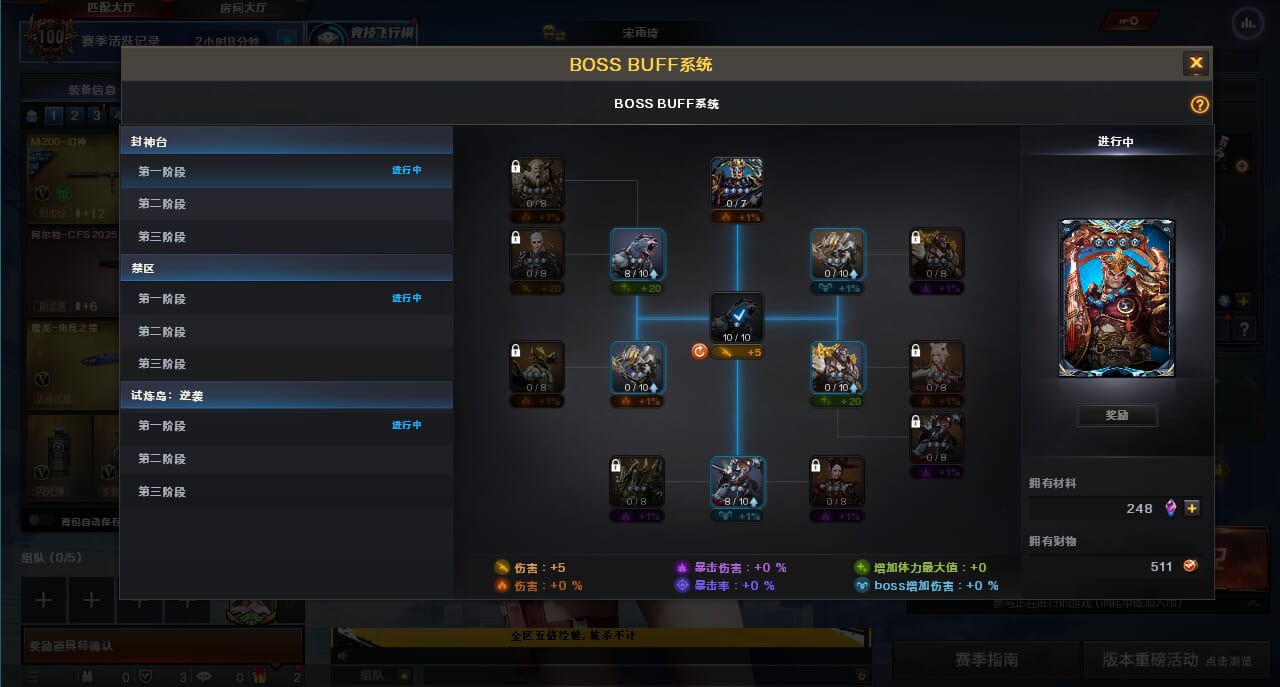
Task: Click the yellow plus next to 248 materials
Action: pyautogui.click(x=1191, y=508)
